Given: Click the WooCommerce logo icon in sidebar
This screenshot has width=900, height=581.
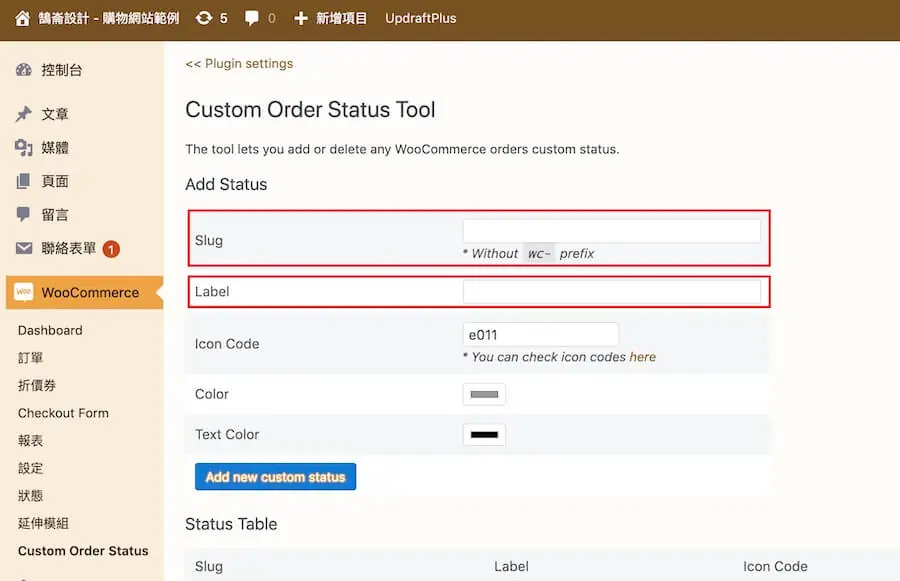Looking at the screenshot, I should pyautogui.click(x=24, y=292).
